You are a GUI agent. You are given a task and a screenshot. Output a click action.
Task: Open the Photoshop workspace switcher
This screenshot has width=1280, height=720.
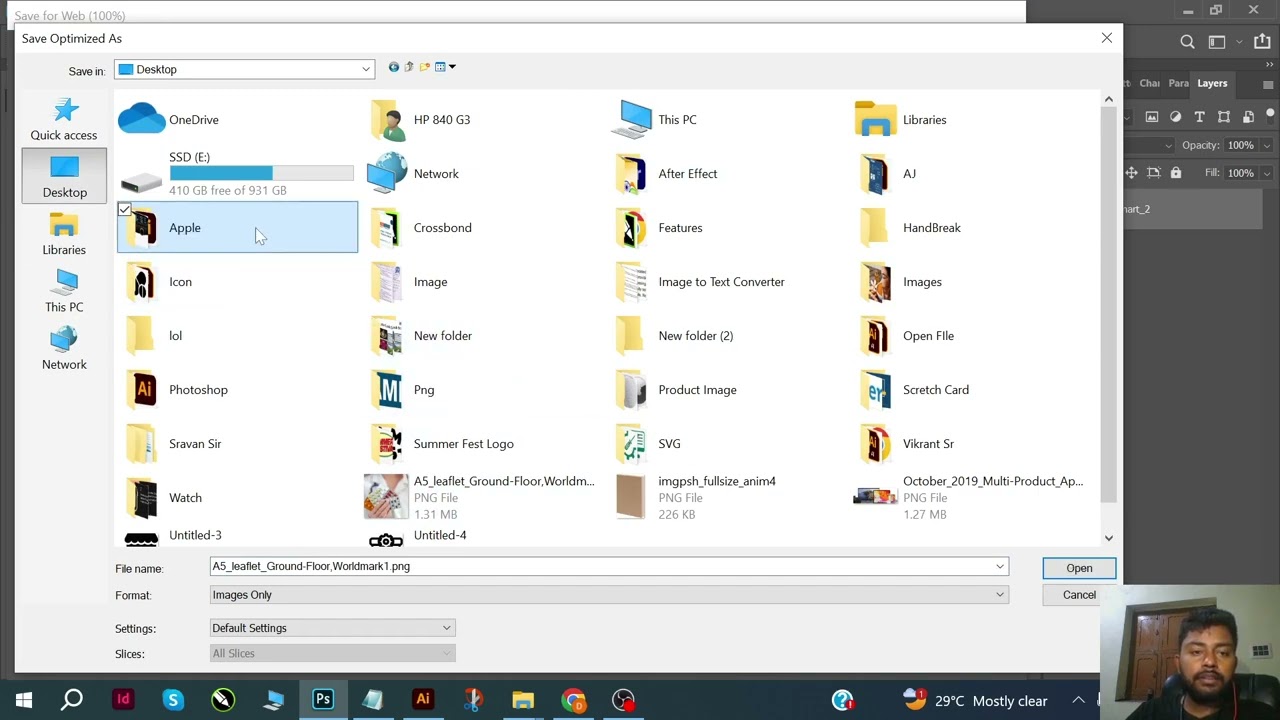tap(1217, 42)
